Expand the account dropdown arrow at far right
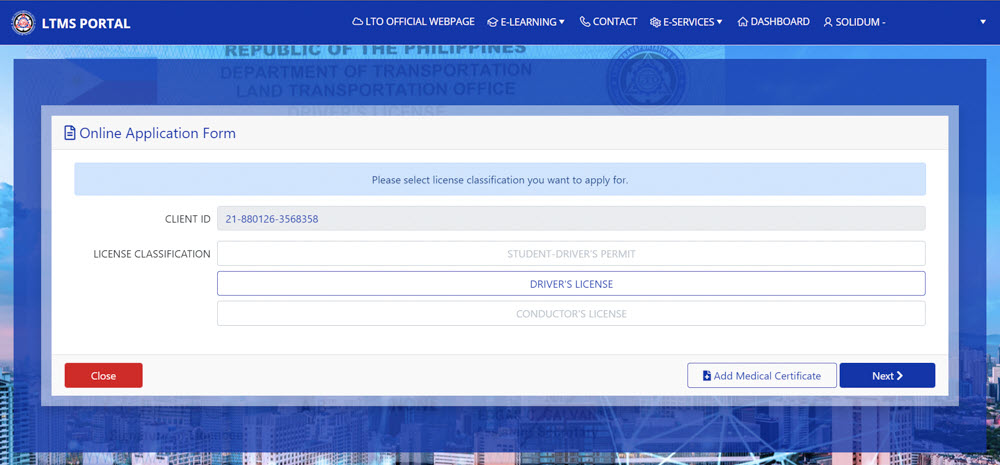Image resolution: width=1000 pixels, height=465 pixels. click(983, 22)
